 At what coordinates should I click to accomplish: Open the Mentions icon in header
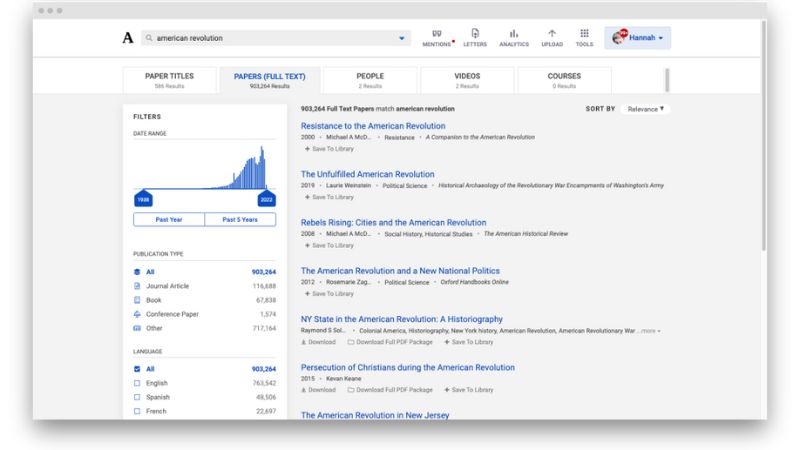click(436, 34)
